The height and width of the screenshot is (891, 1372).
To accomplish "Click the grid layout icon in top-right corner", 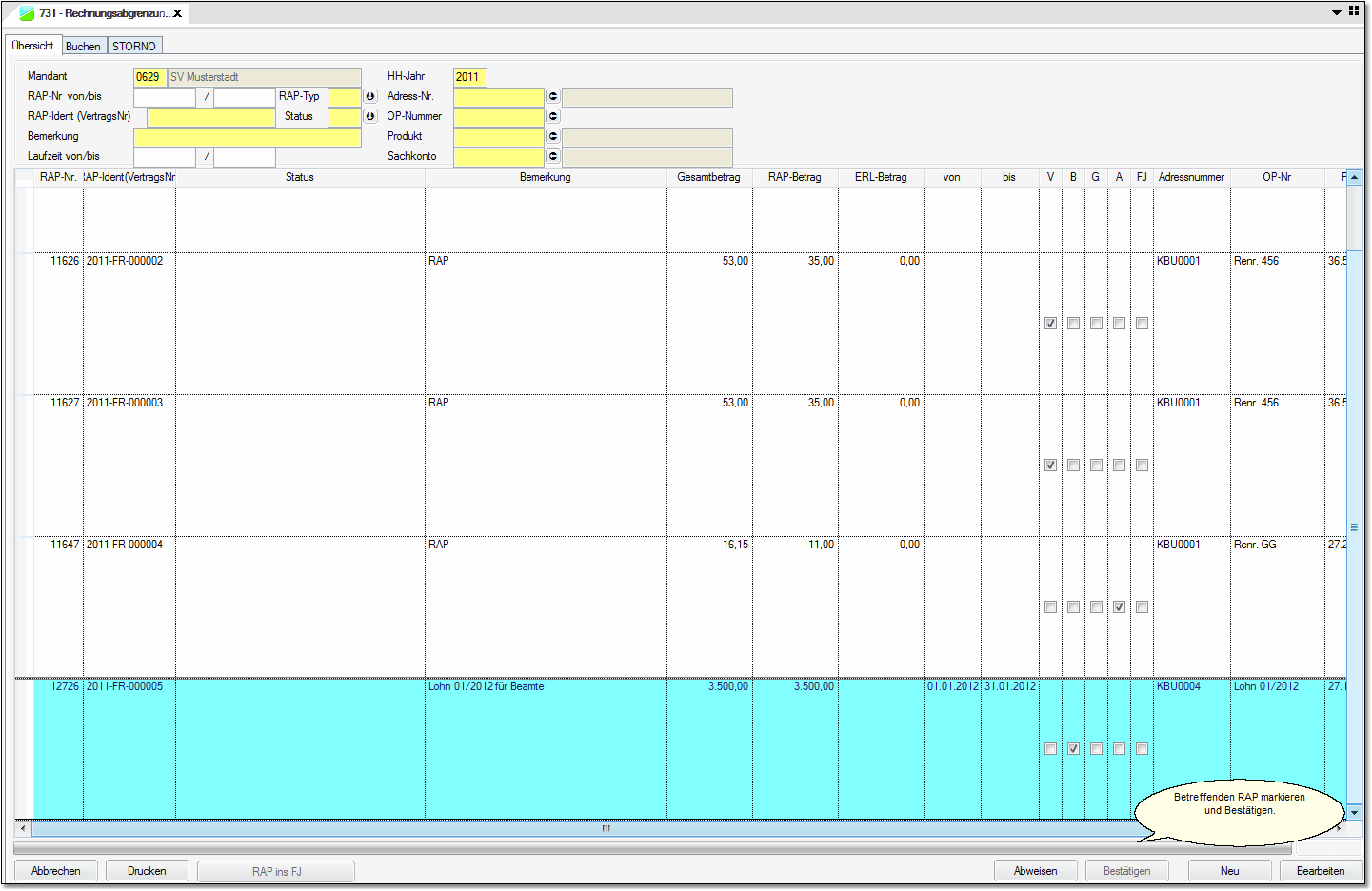I will (1354, 11).
